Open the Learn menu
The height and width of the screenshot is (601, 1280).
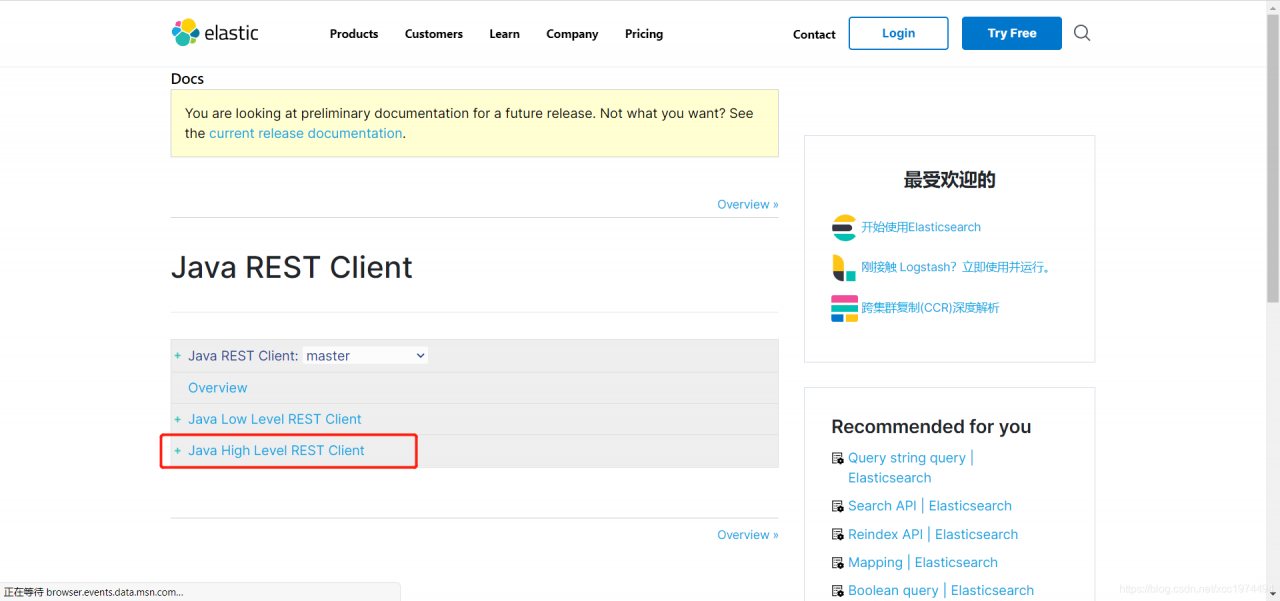pyautogui.click(x=504, y=34)
